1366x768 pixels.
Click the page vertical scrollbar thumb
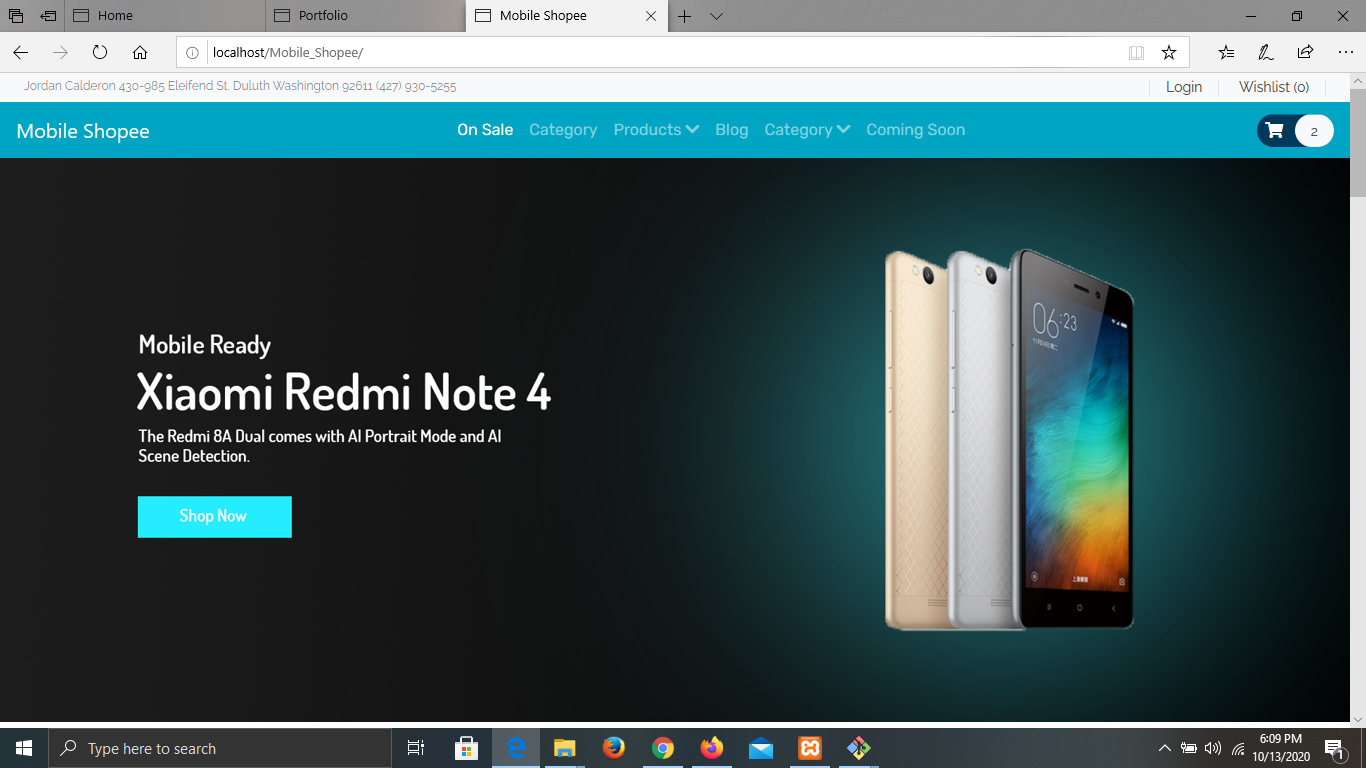pos(1357,143)
